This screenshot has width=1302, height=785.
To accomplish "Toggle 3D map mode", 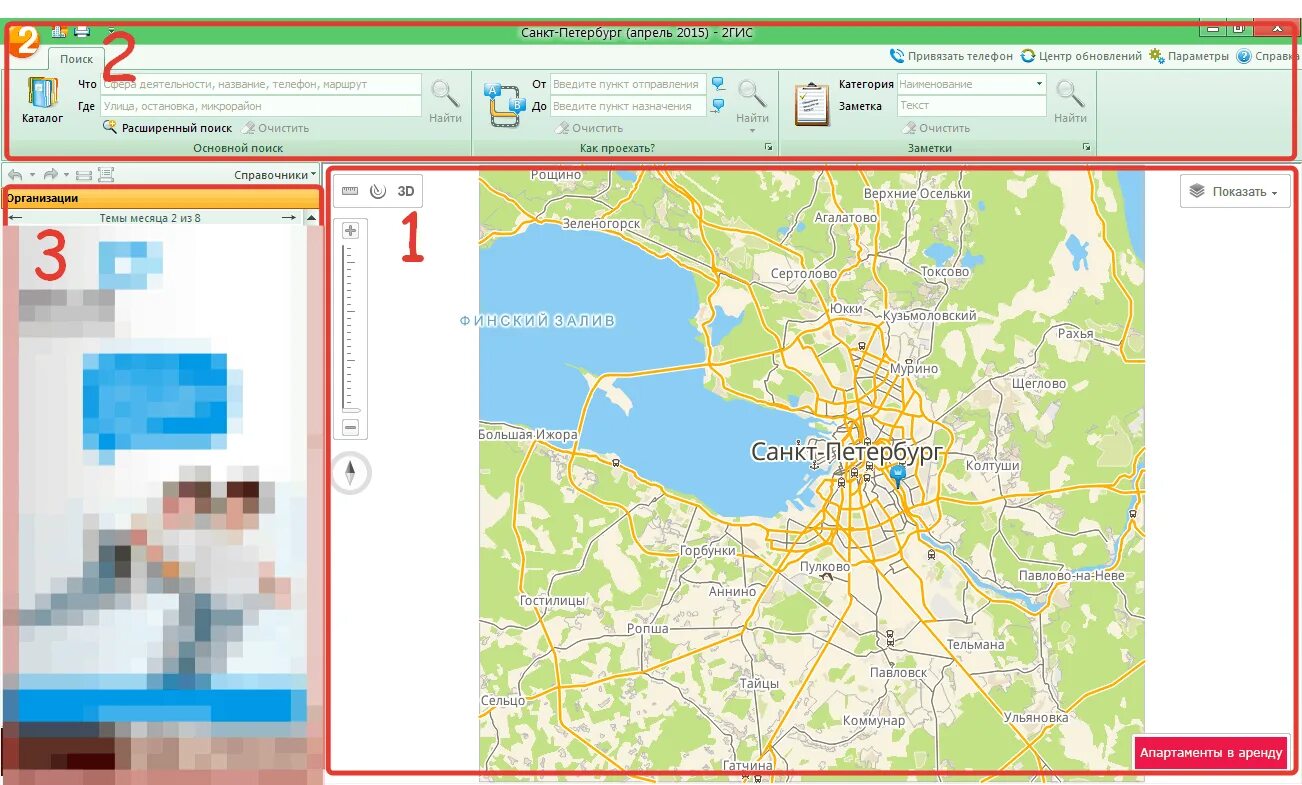I will (x=406, y=191).
